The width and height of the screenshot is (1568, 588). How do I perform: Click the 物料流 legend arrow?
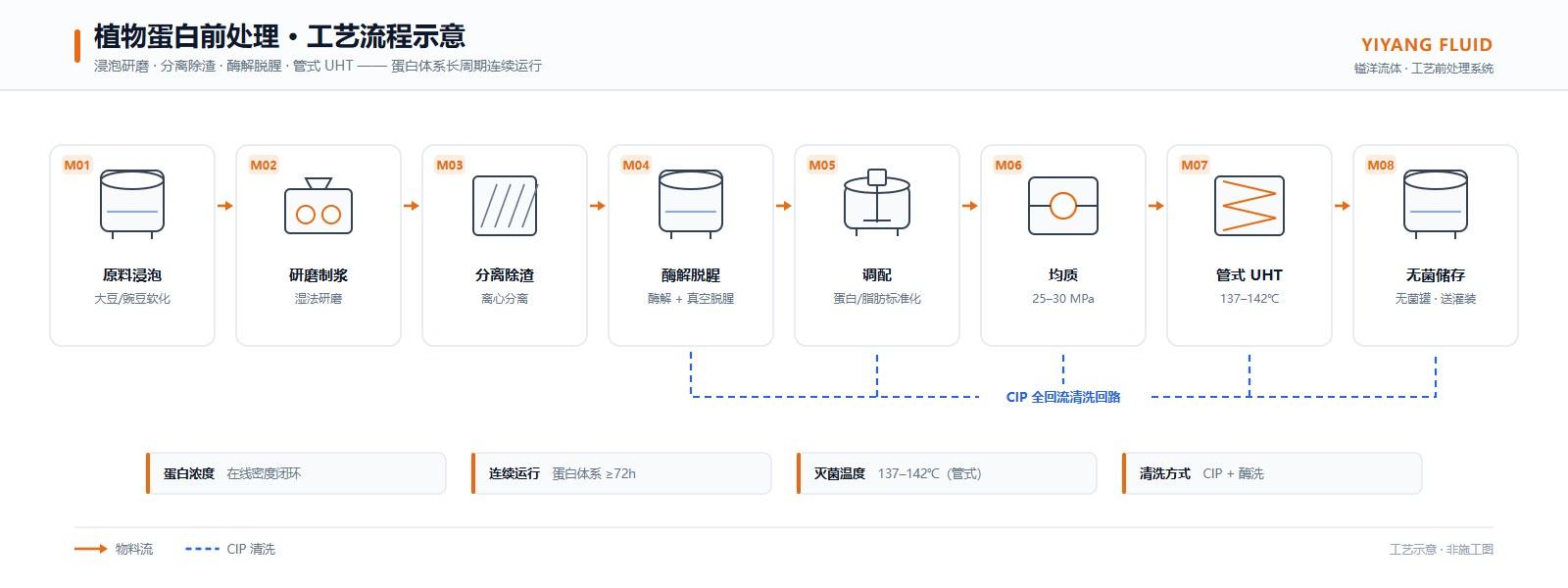(x=91, y=549)
